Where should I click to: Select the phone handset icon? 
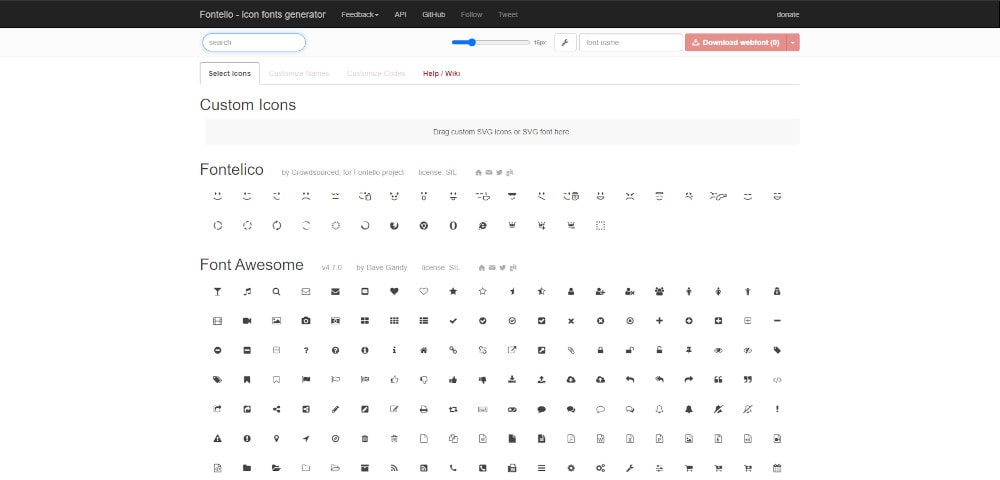pos(453,468)
